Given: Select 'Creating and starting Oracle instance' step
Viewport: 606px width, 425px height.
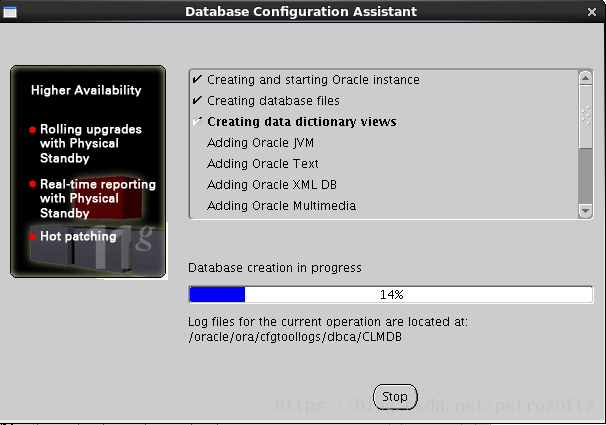Looking at the screenshot, I should click(313, 80).
